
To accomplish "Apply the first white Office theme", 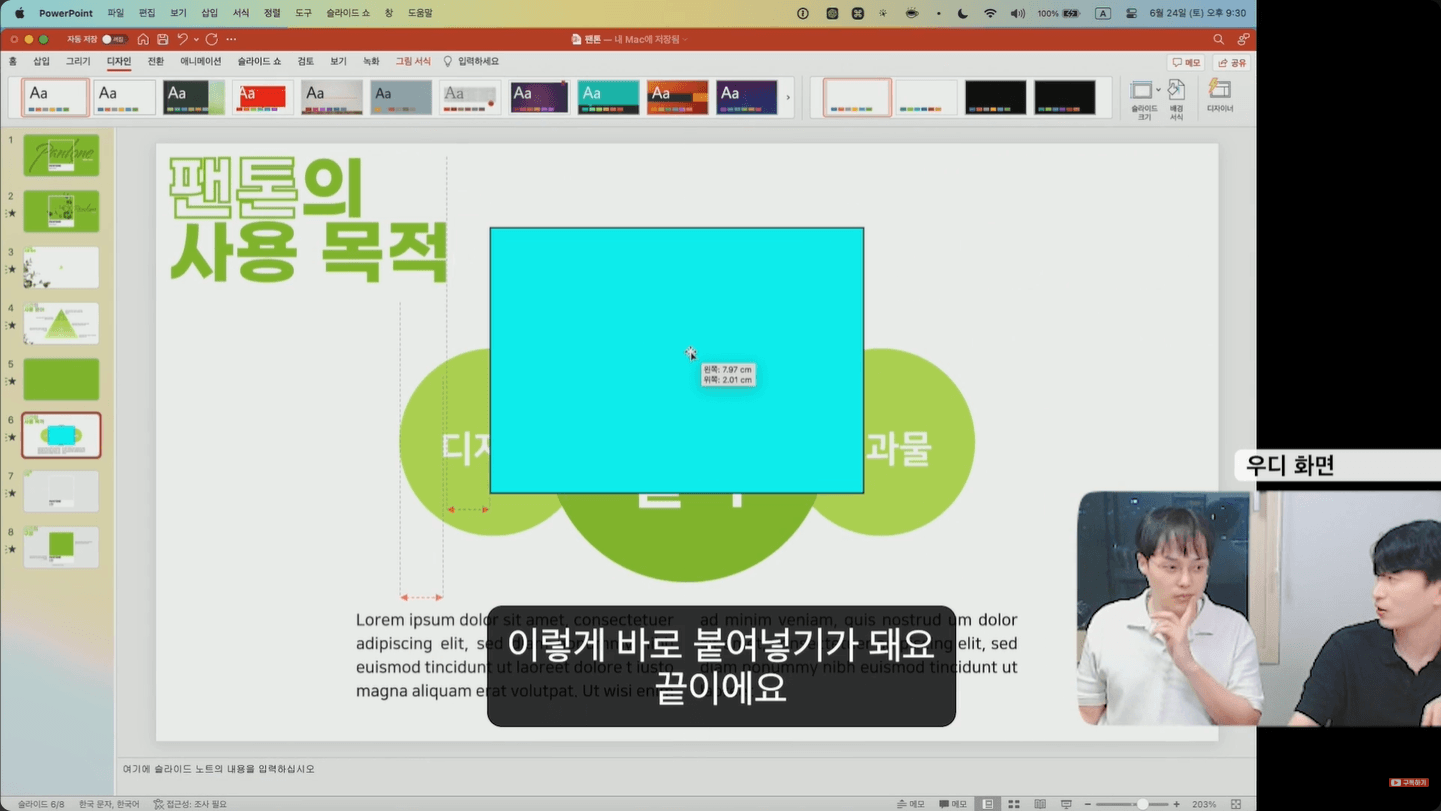I will tap(55, 98).
